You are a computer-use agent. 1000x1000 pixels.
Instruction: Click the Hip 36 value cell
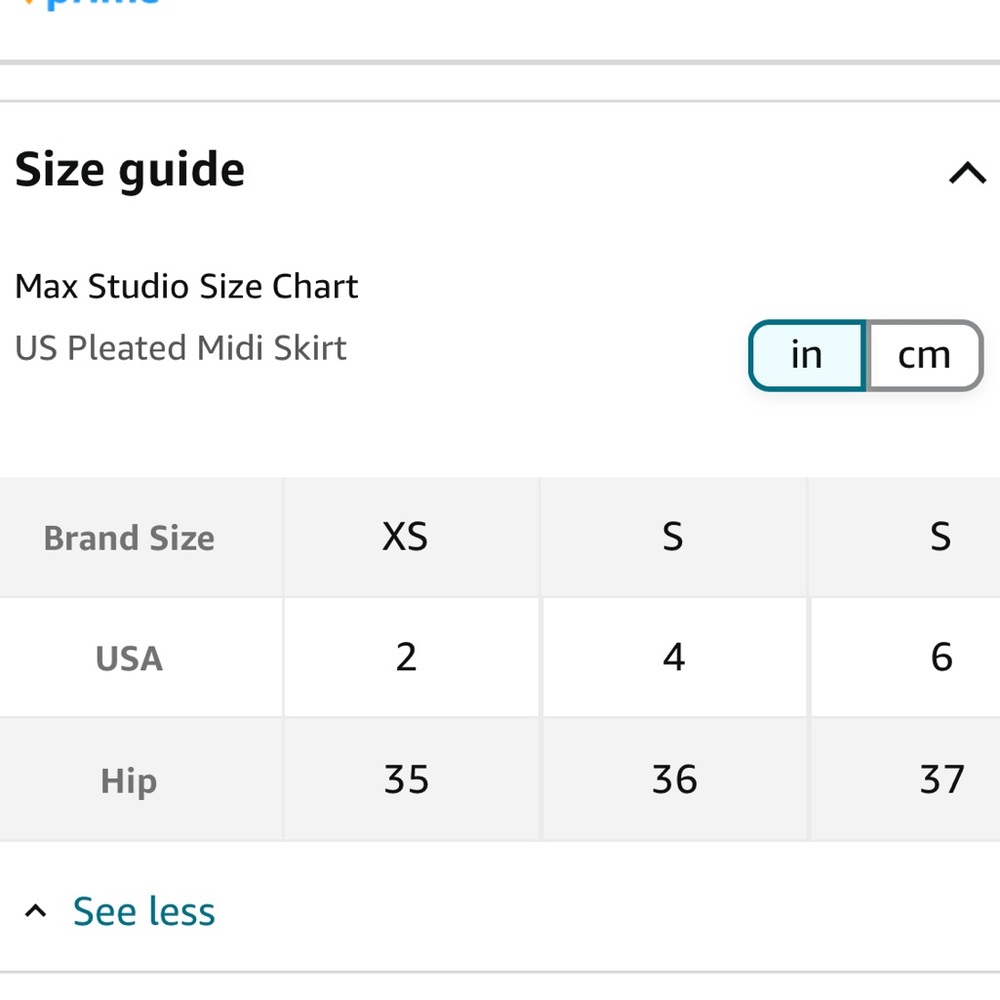tap(675, 779)
